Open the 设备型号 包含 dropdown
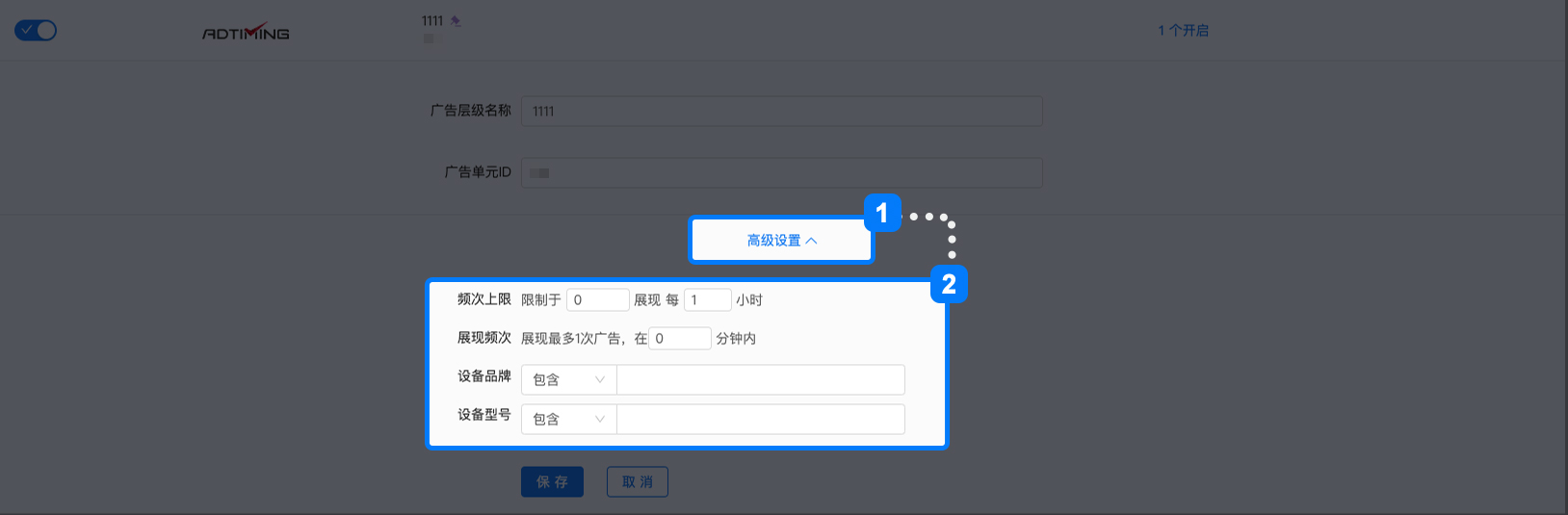This screenshot has width=1568, height=515. pos(569,419)
